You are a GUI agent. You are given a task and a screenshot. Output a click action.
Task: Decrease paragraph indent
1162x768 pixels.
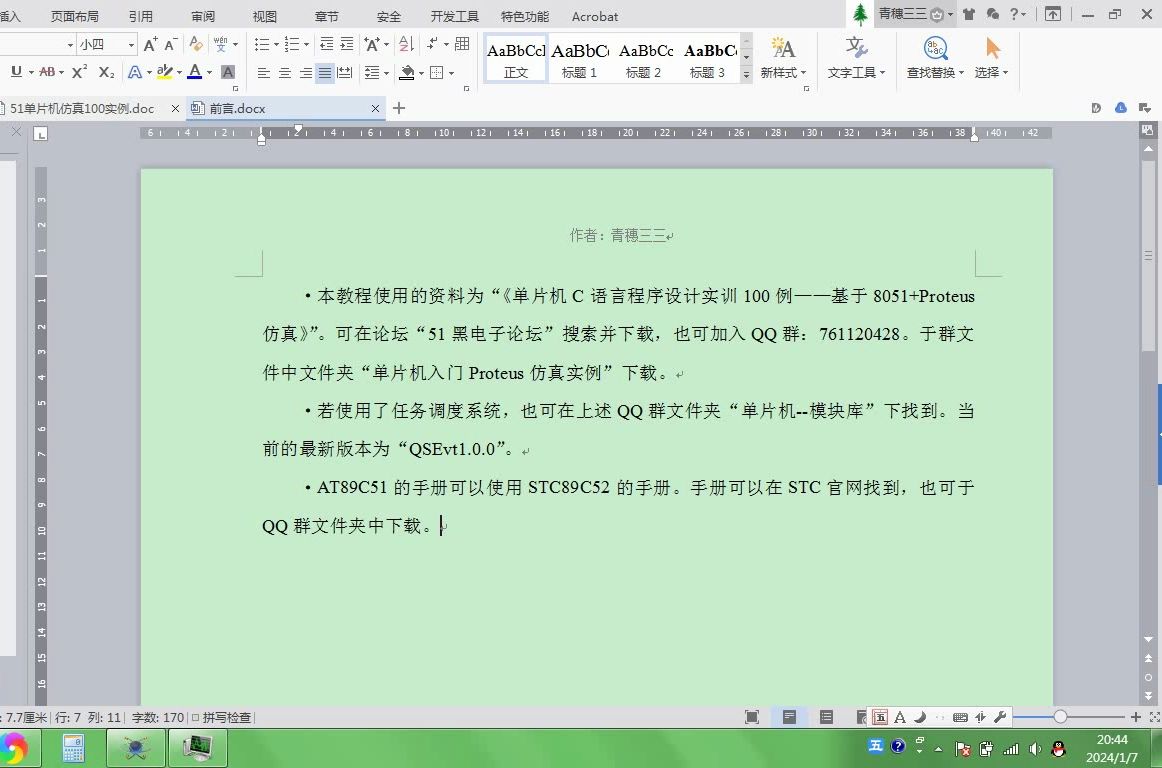pos(326,44)
